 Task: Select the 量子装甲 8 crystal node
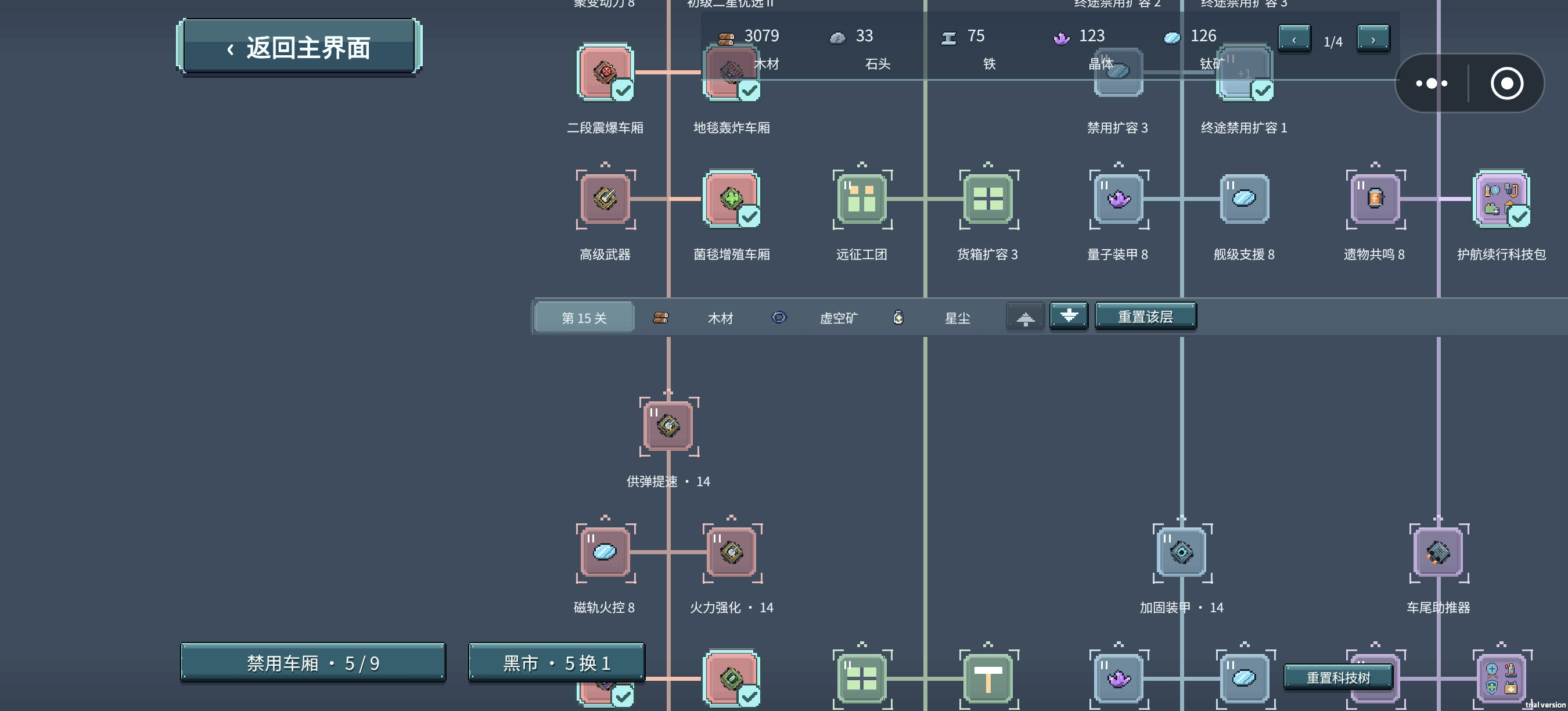click(x=1118, y=199)
